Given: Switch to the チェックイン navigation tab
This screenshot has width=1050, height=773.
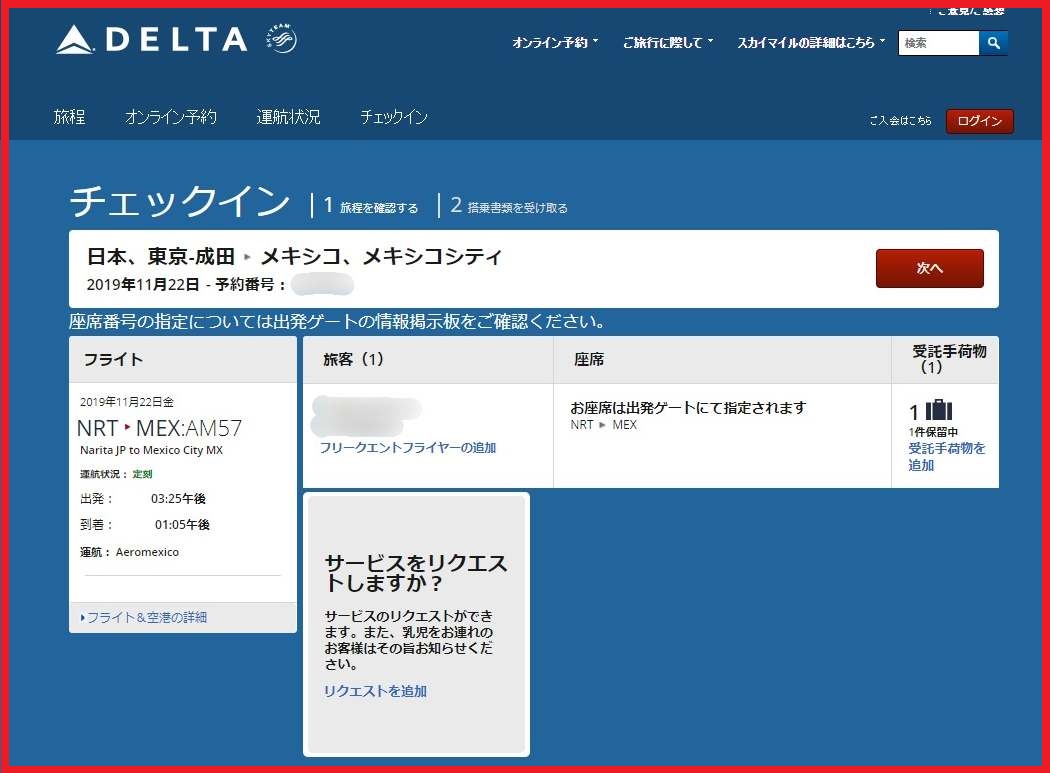Looking at the screenshot, I should [394, 117].
